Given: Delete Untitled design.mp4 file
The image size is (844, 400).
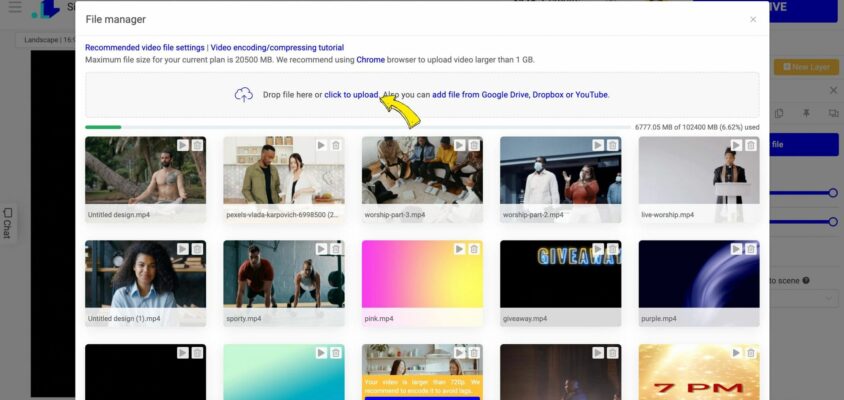Looking at the screenshot, I should (198, 145).
